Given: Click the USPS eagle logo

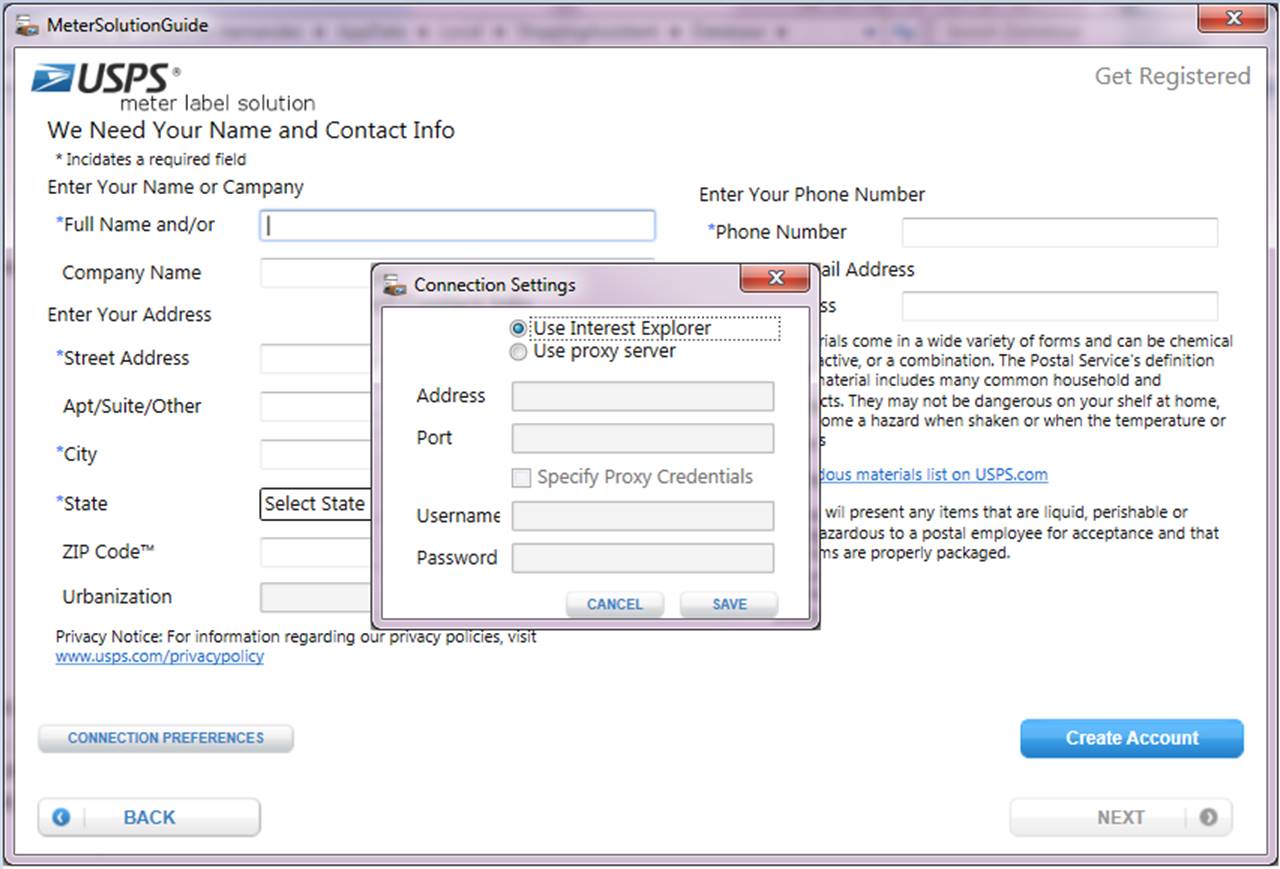Looking at the screenshot, I should pyautogui.click(x=54, y=78).
